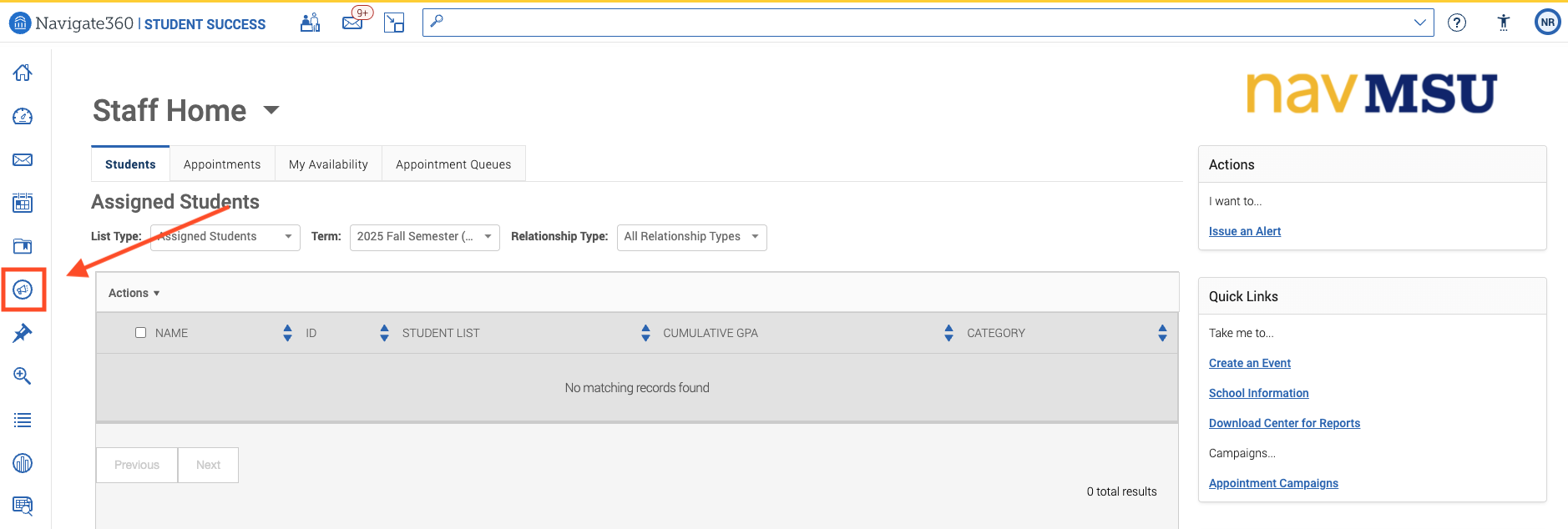
Task: Open the folder bookmark sidebar icon
Action: click(x=23, y=246)
